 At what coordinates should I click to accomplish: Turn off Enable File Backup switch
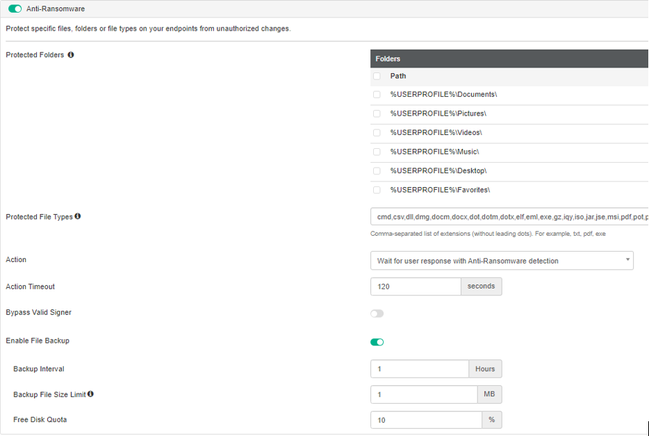coord(377,342)
